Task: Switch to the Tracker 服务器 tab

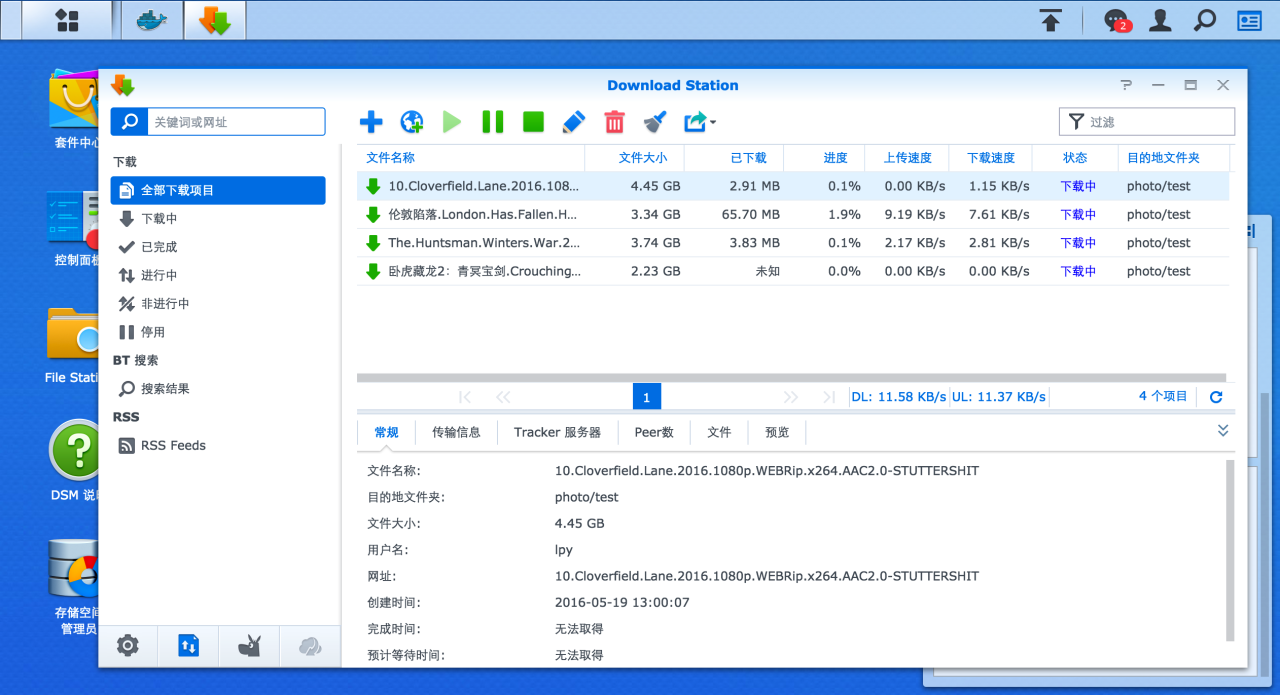Action: (x=557, y=432)
